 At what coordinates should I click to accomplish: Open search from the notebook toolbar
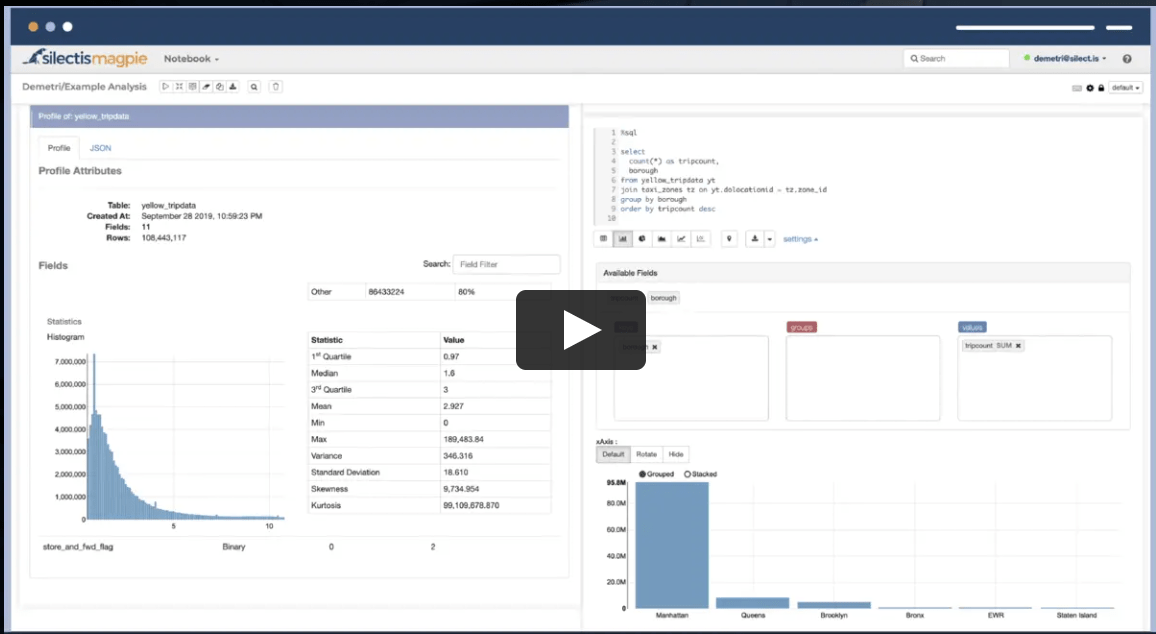[x=254, y=86]
